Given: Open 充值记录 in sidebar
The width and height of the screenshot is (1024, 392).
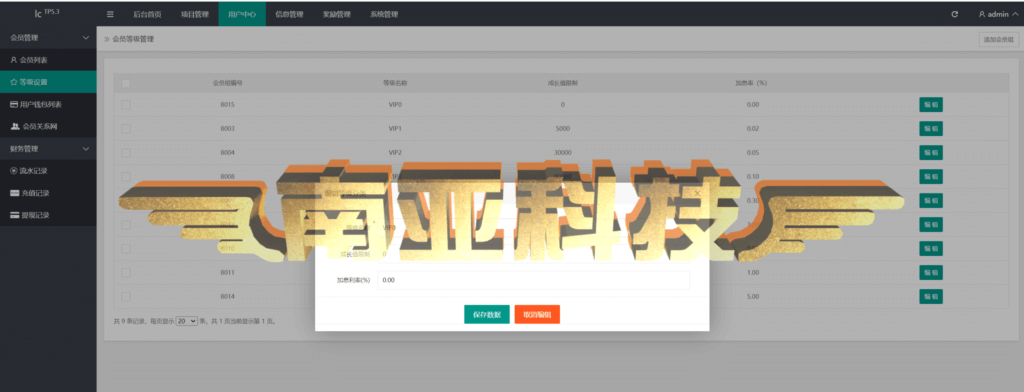Looking at the screenshot, I should pos(48,193).
